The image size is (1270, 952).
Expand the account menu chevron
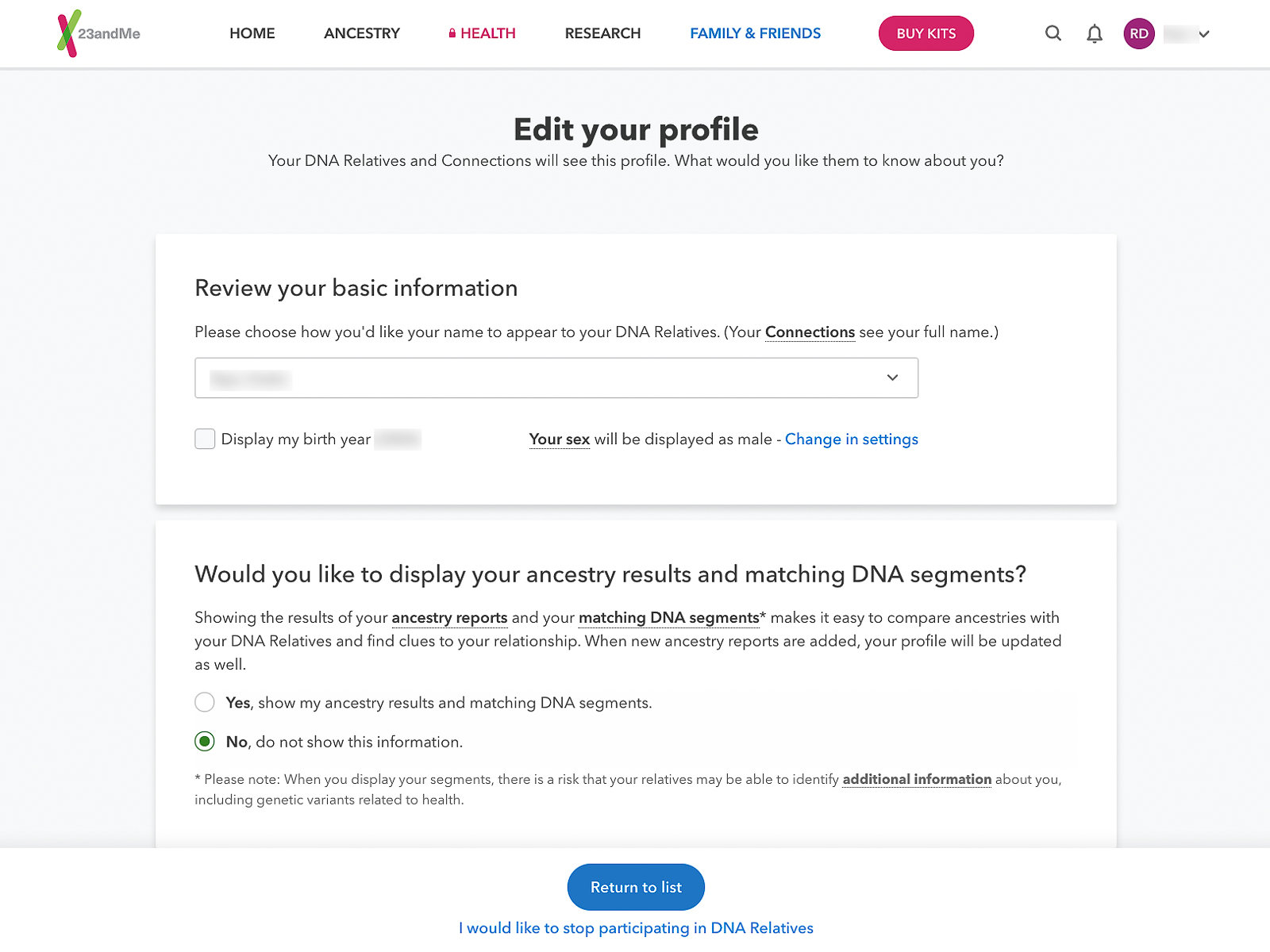tap(1204, 33)
